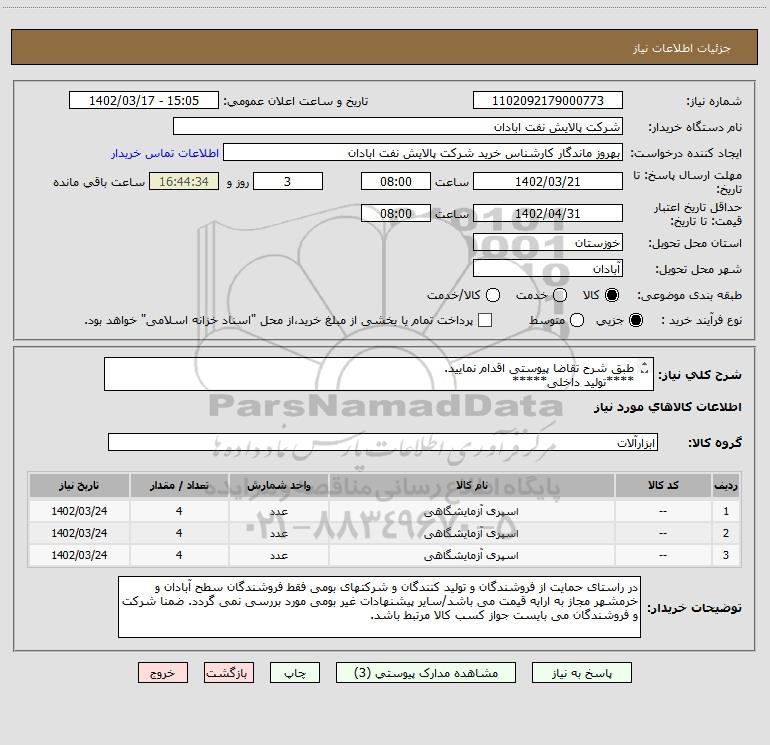Click the شماره نیاز field 1102092179000773
This screenshot has height=745, width=770.
tap(548, 101)
